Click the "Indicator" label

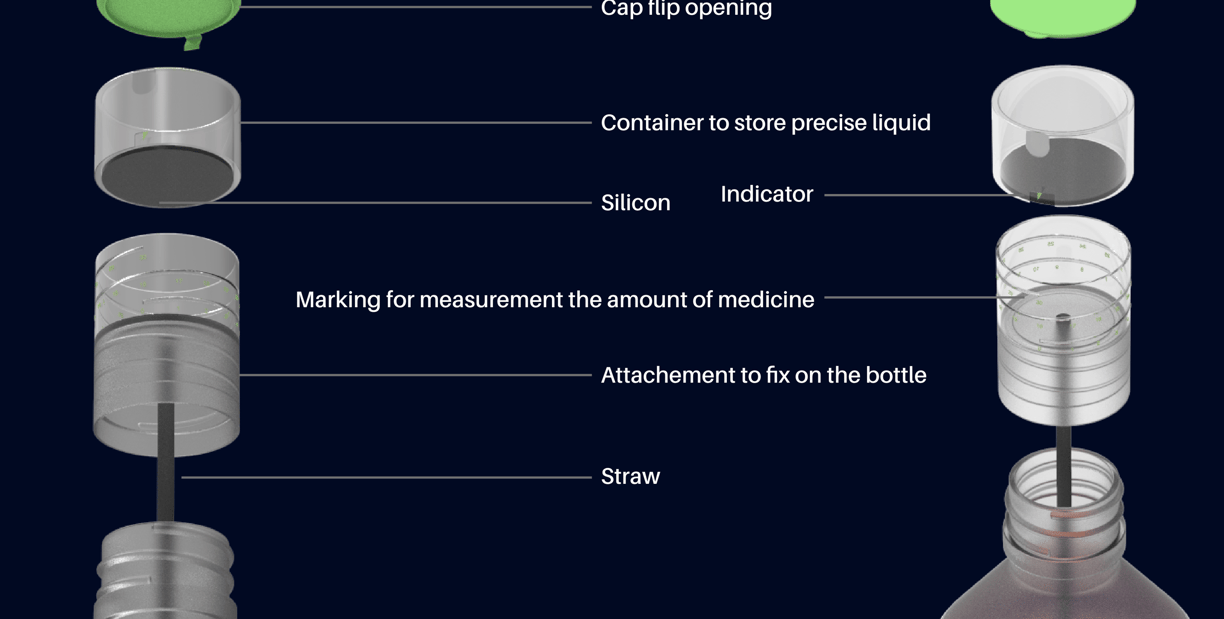[x=767, y=194]
